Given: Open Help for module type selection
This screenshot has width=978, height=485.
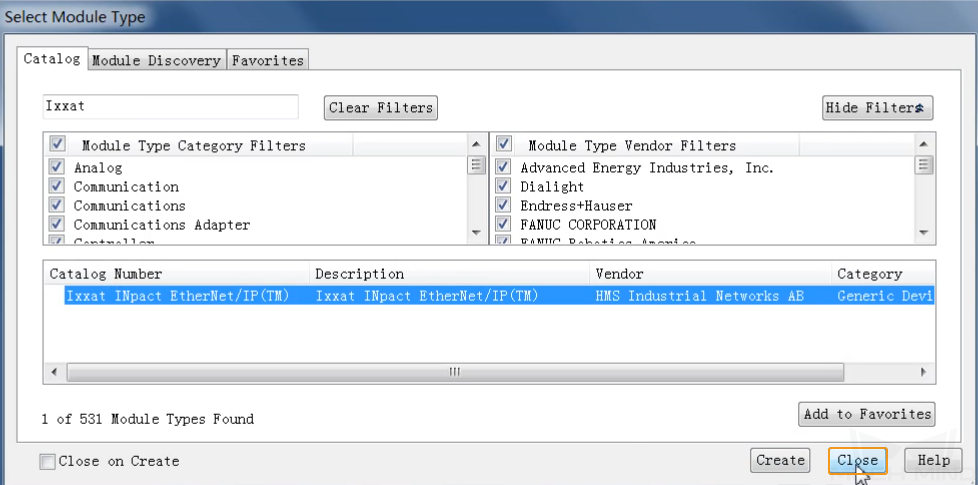Looking at the screenshot, I should pyautogui.click(x=933, y=461).
